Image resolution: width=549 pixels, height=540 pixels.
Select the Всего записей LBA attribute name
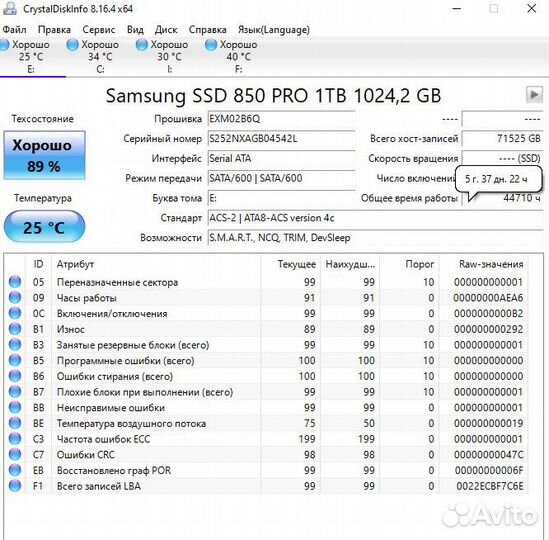tap(99, 486)
